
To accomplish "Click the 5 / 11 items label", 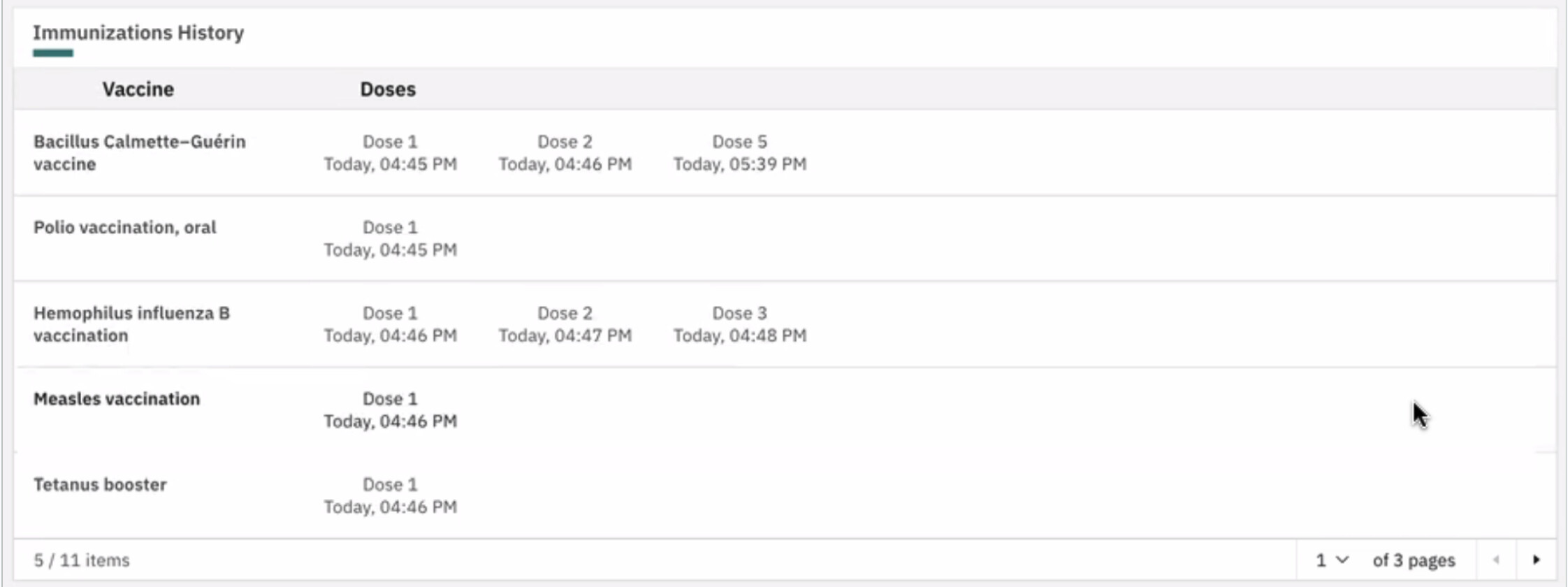I will point(82,560).
